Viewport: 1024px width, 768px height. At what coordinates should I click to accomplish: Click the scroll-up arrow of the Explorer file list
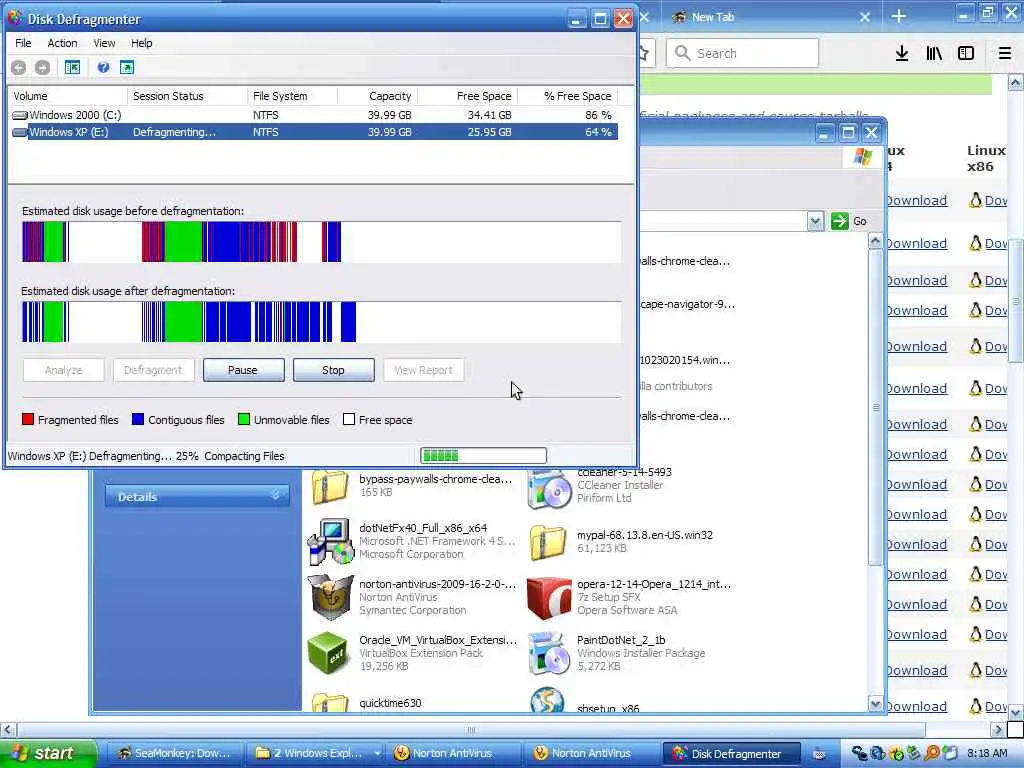click(875, 242)
